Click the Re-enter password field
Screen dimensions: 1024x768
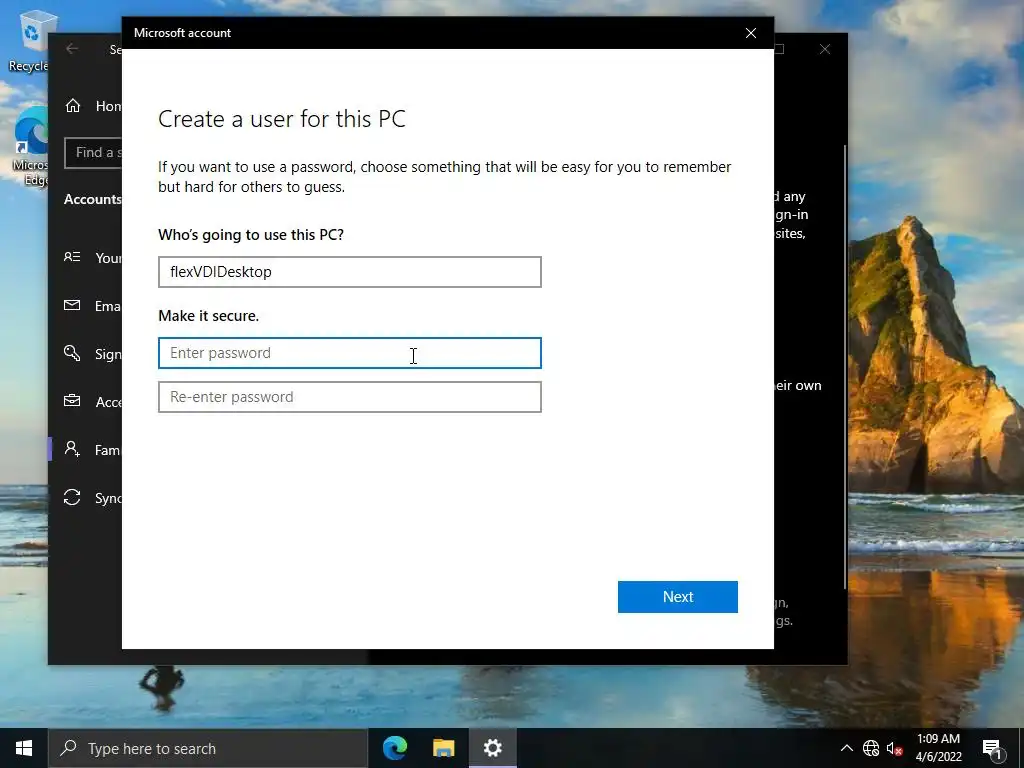click(x=349, y=397)
